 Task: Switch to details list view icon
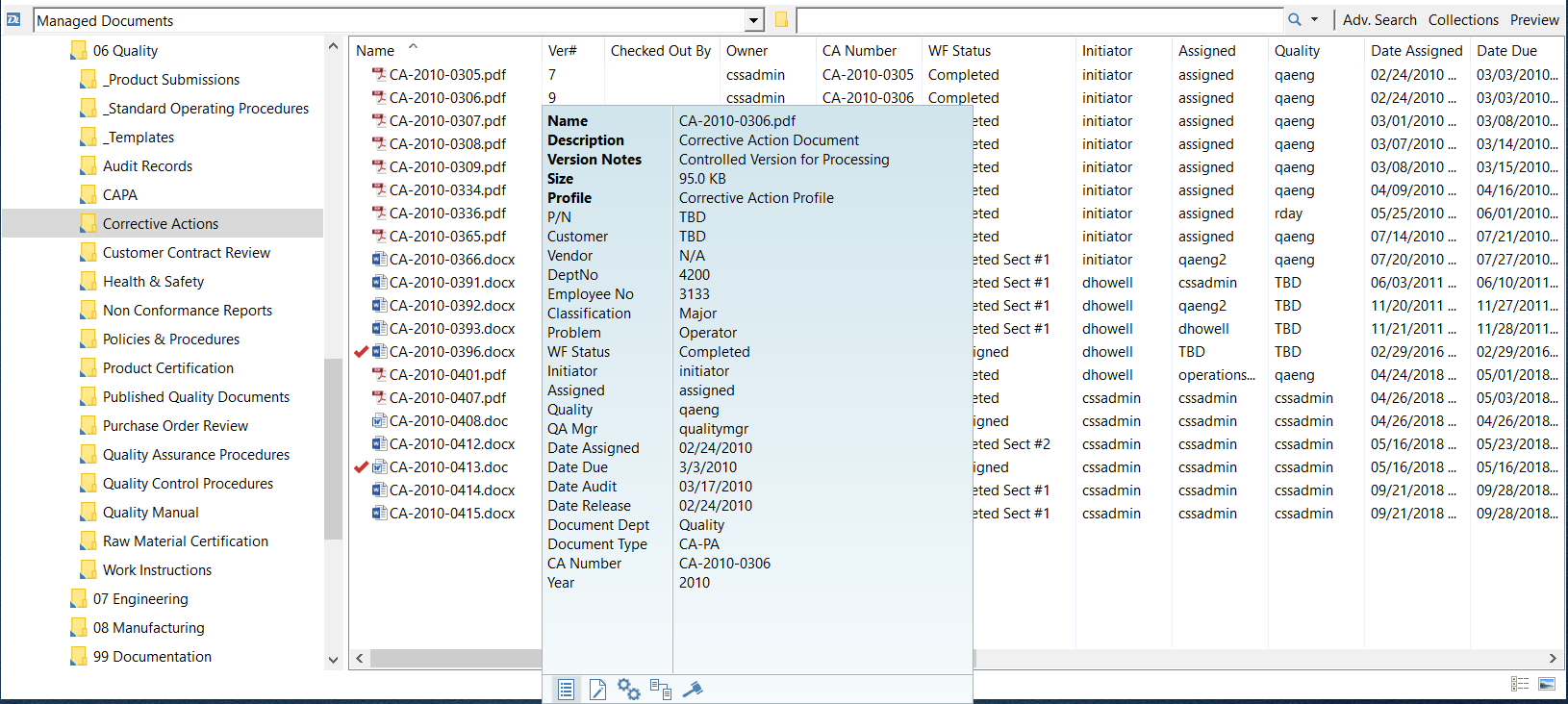(1520, 684)
